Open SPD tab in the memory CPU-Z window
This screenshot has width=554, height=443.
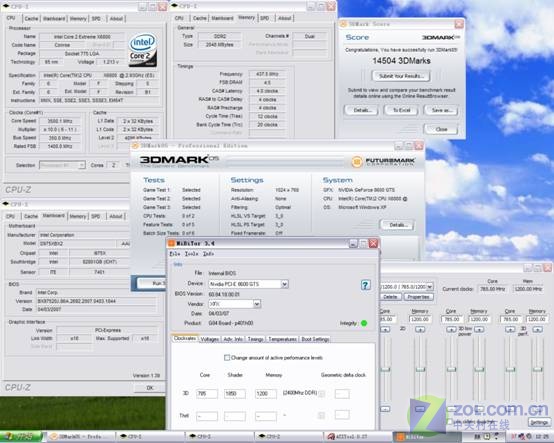pyautogui.click(x=265, y=18)
